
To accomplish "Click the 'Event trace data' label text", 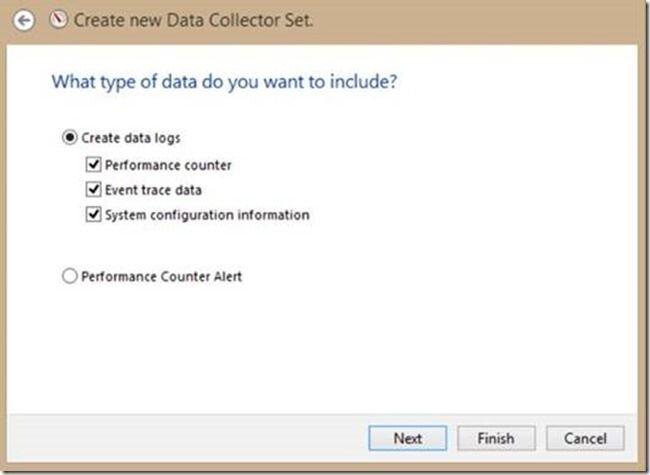I will coord(153,190).
